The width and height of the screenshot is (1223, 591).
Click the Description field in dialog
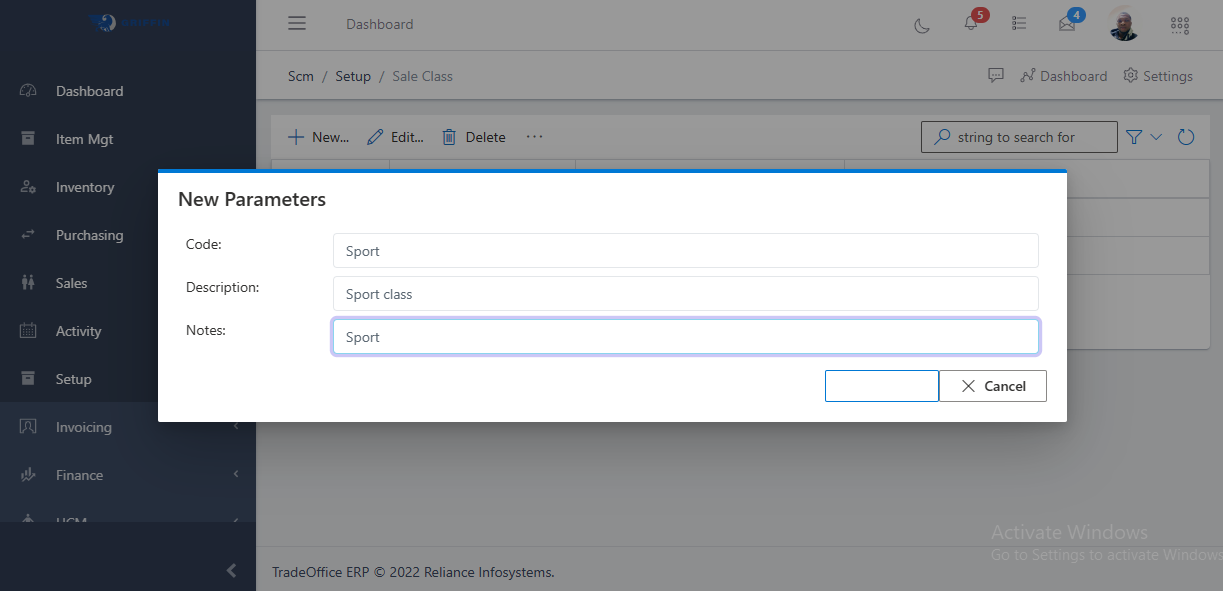point(685,294)
